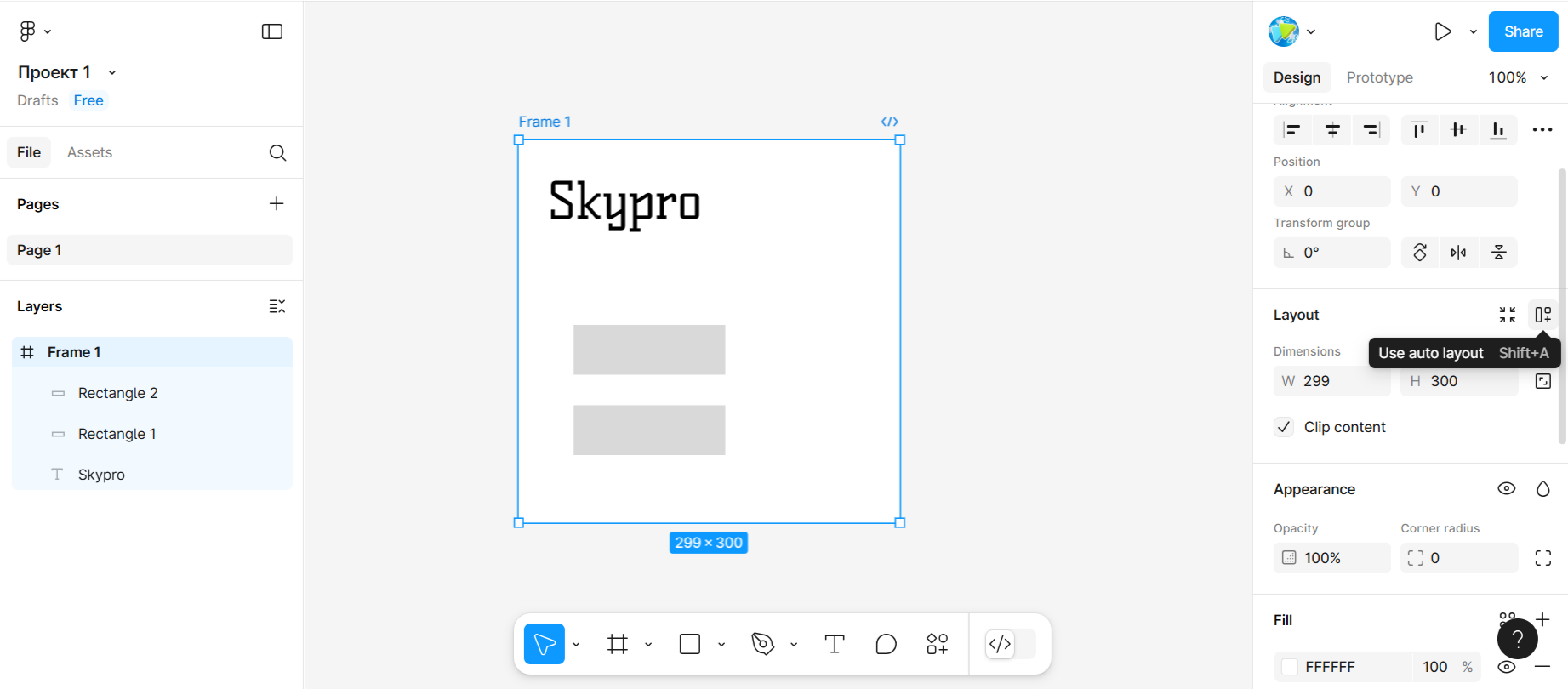1568x689 pixels.
Task: Open shape tools dropdown chevron
Action: (721, 645)
